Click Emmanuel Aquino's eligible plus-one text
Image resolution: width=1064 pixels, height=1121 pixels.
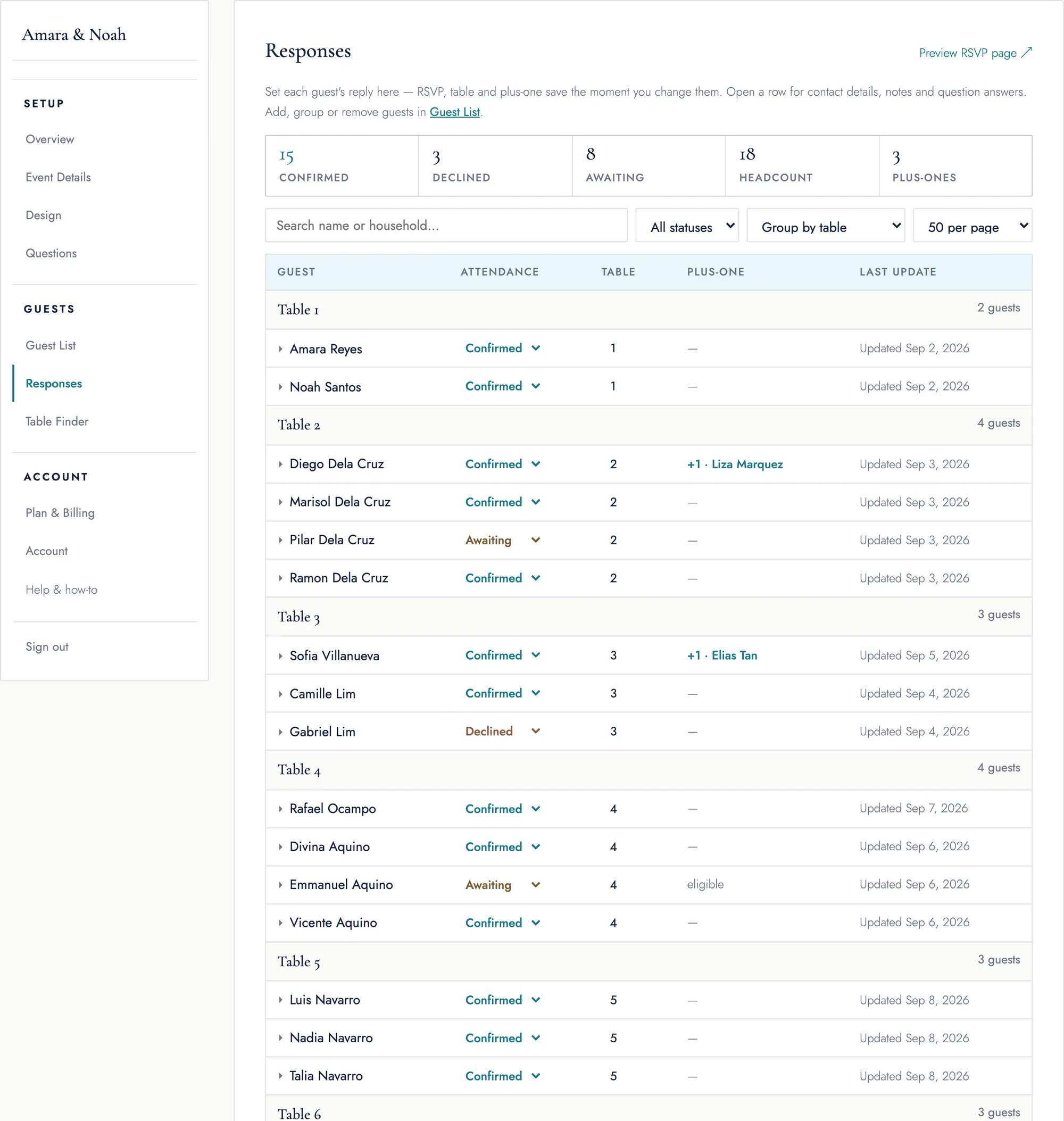tap(705, 884)
